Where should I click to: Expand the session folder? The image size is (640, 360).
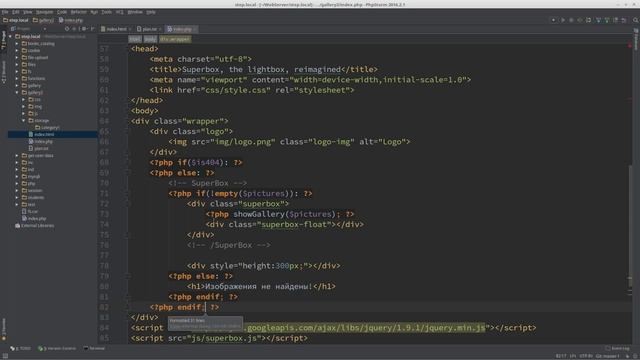click(17, 191)
